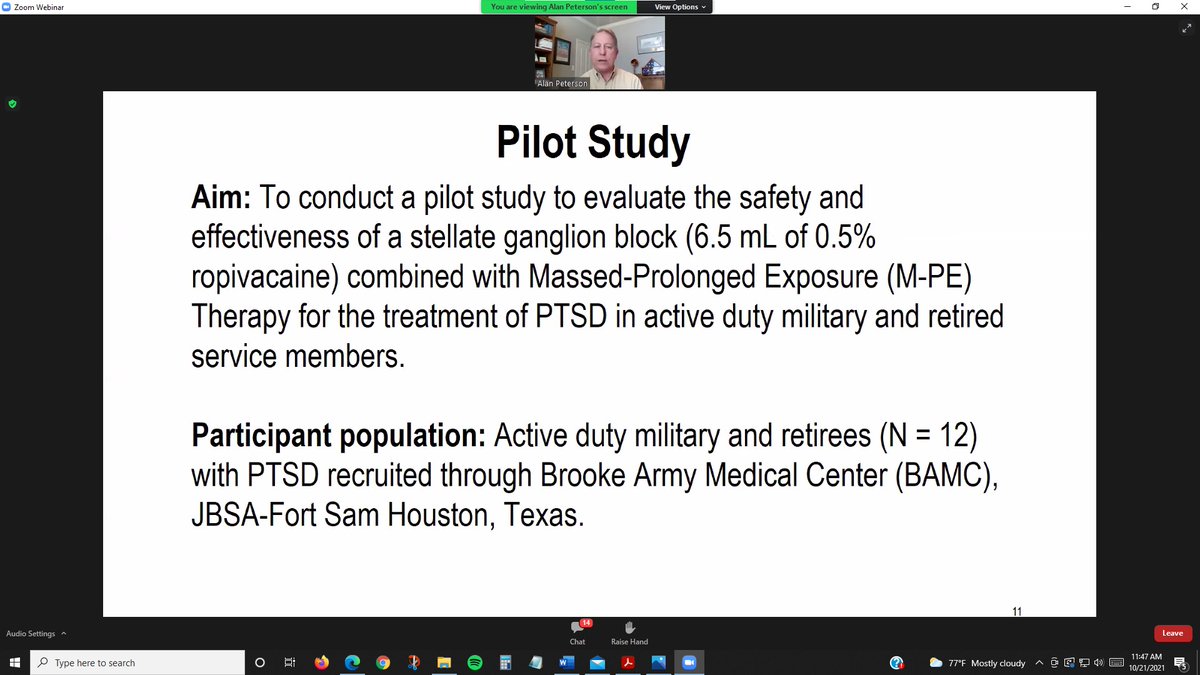Image resolution: width=1200 pixels, height=675 pixels.
Task: Click the taskbar search box
Action: point(137,662)
